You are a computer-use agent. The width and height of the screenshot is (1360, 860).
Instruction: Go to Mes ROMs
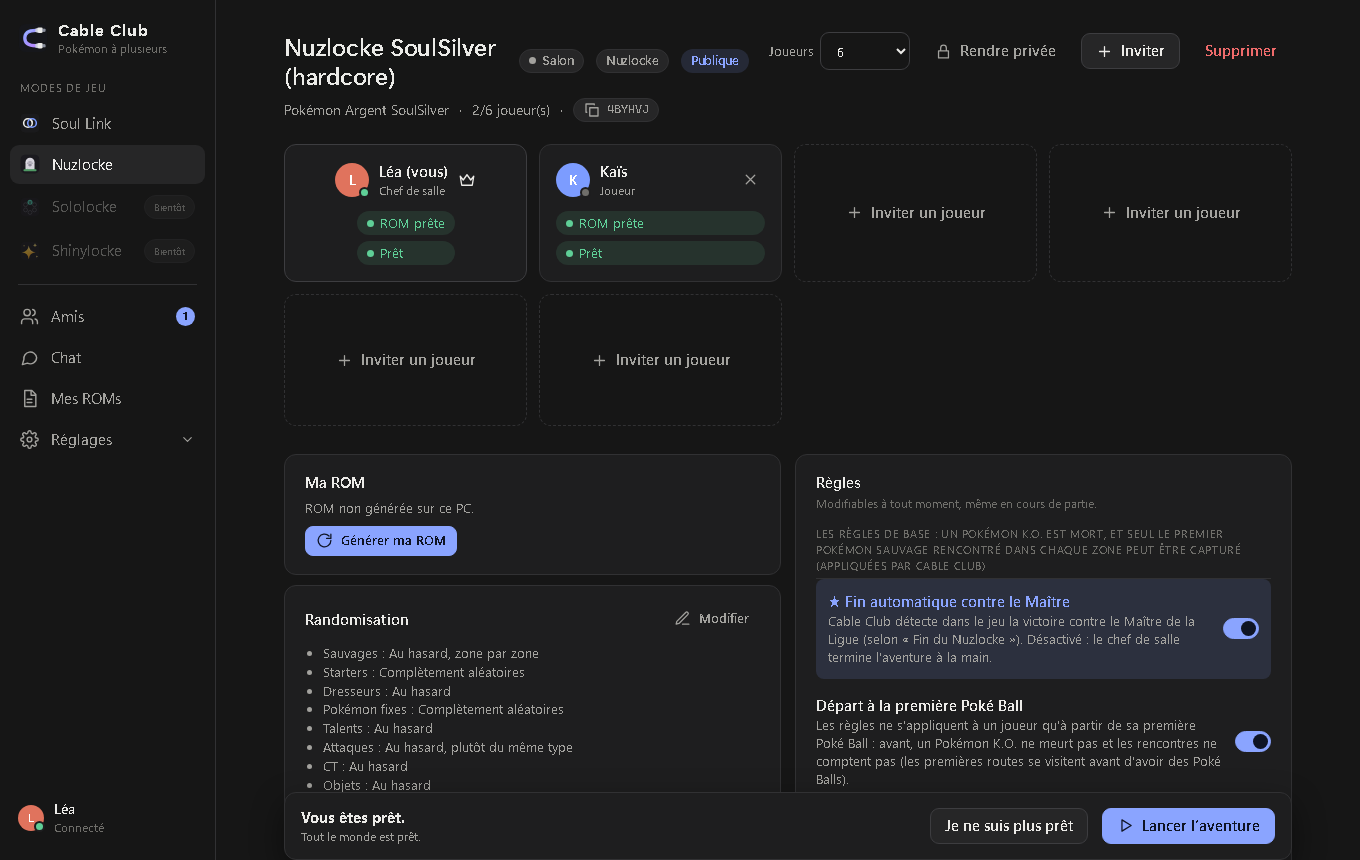107,399
